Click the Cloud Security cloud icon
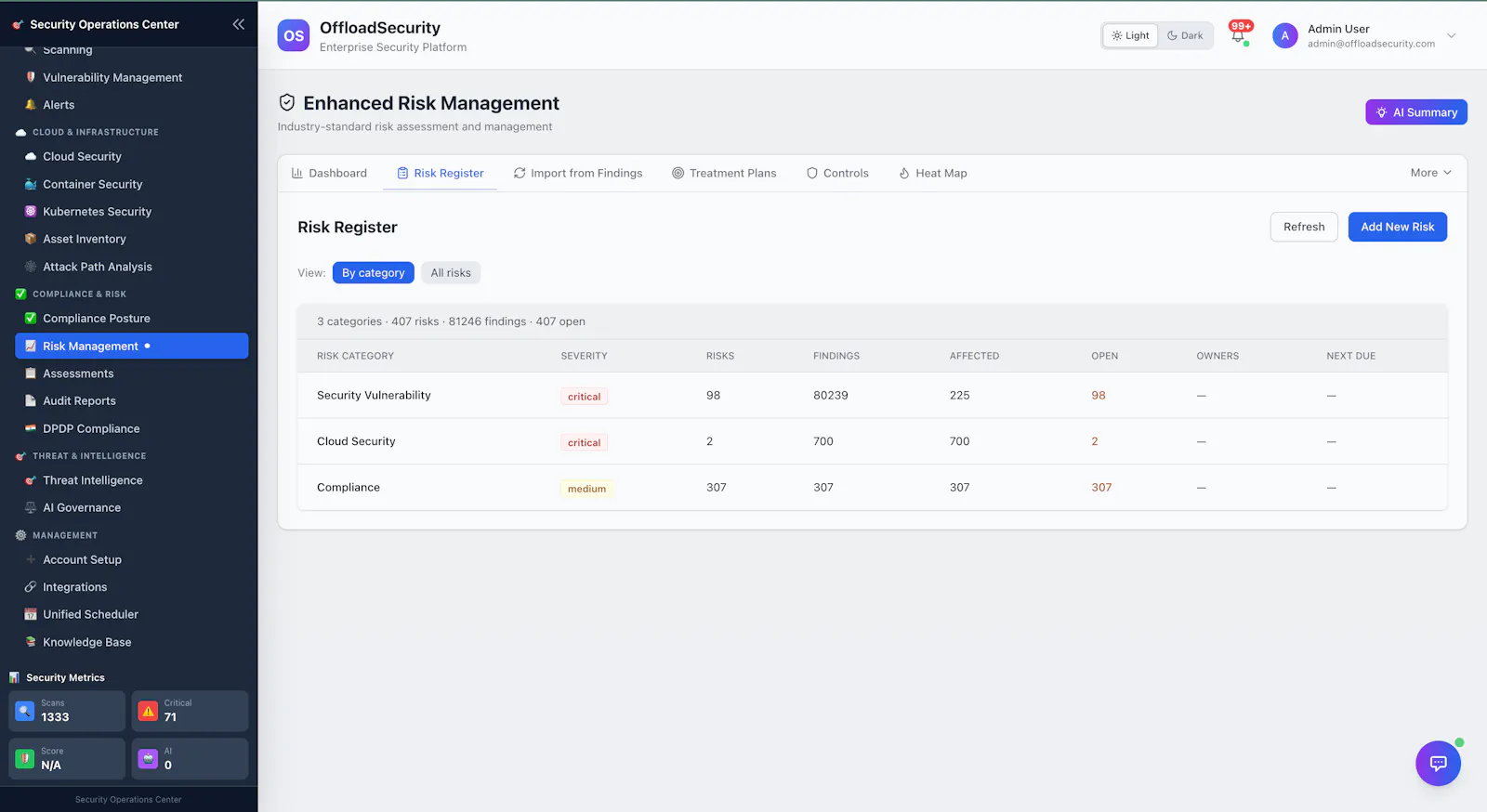 click(31, 156)
